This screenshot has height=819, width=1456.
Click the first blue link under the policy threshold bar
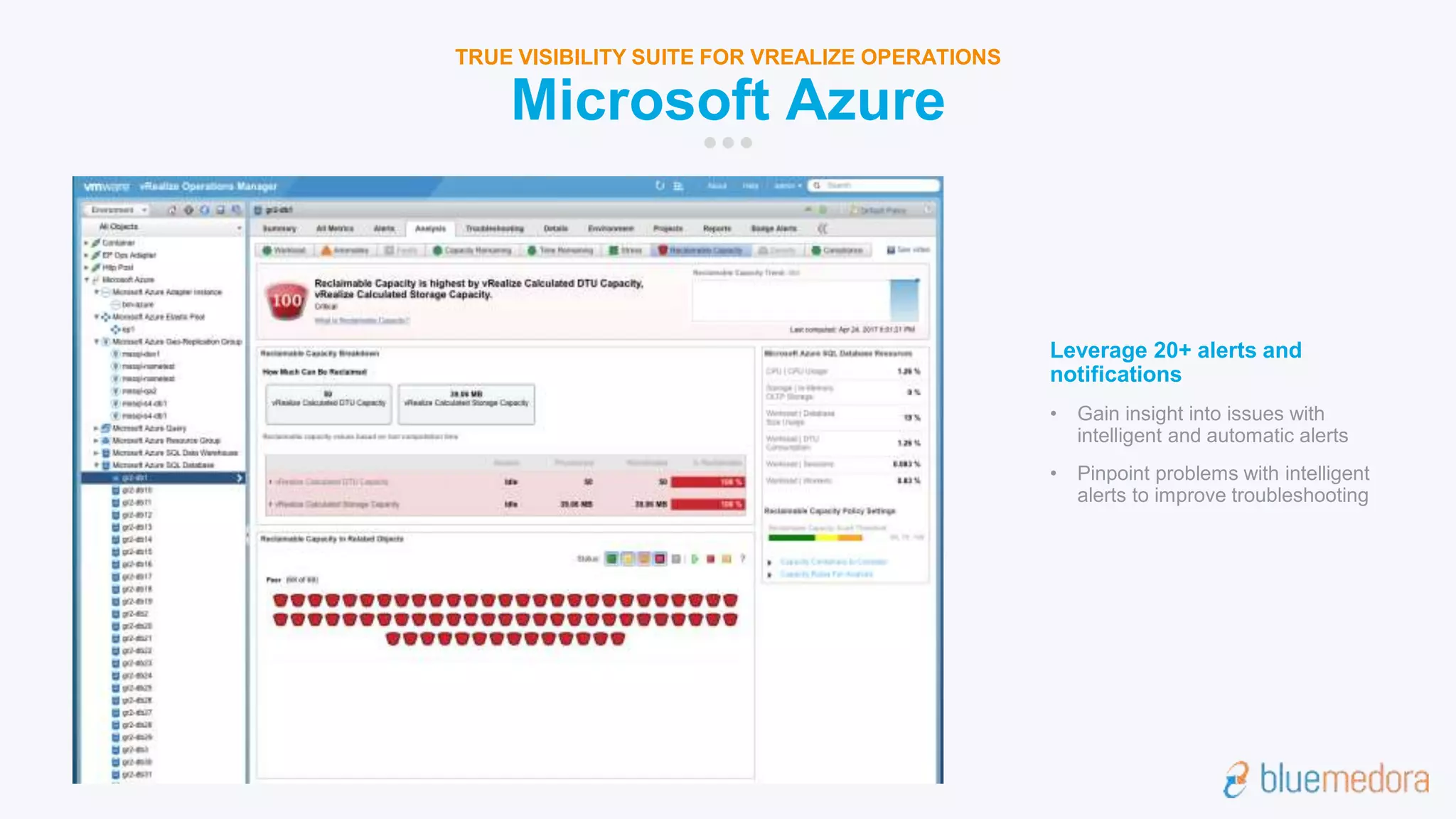[833, 562]
